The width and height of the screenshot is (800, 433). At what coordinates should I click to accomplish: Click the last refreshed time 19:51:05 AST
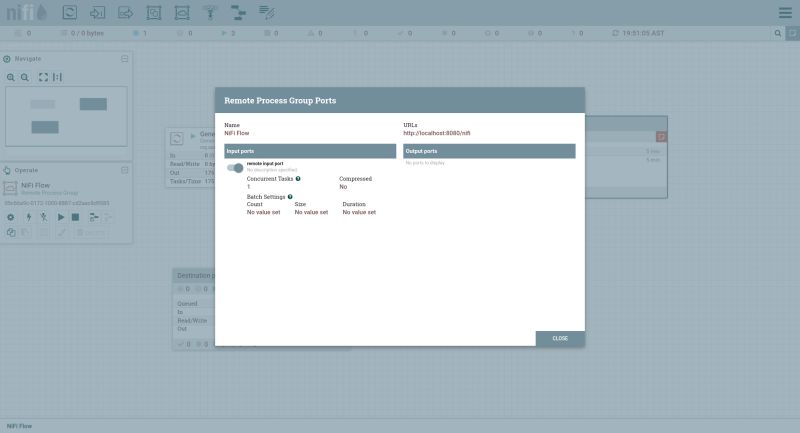coord(643,33)
